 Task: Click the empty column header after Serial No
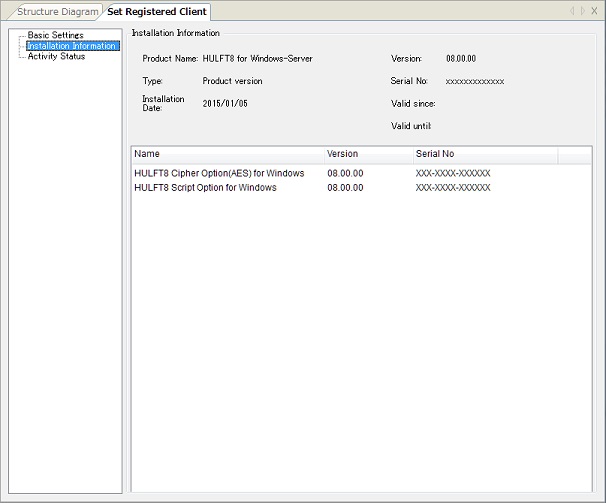(x=574, y=154)
